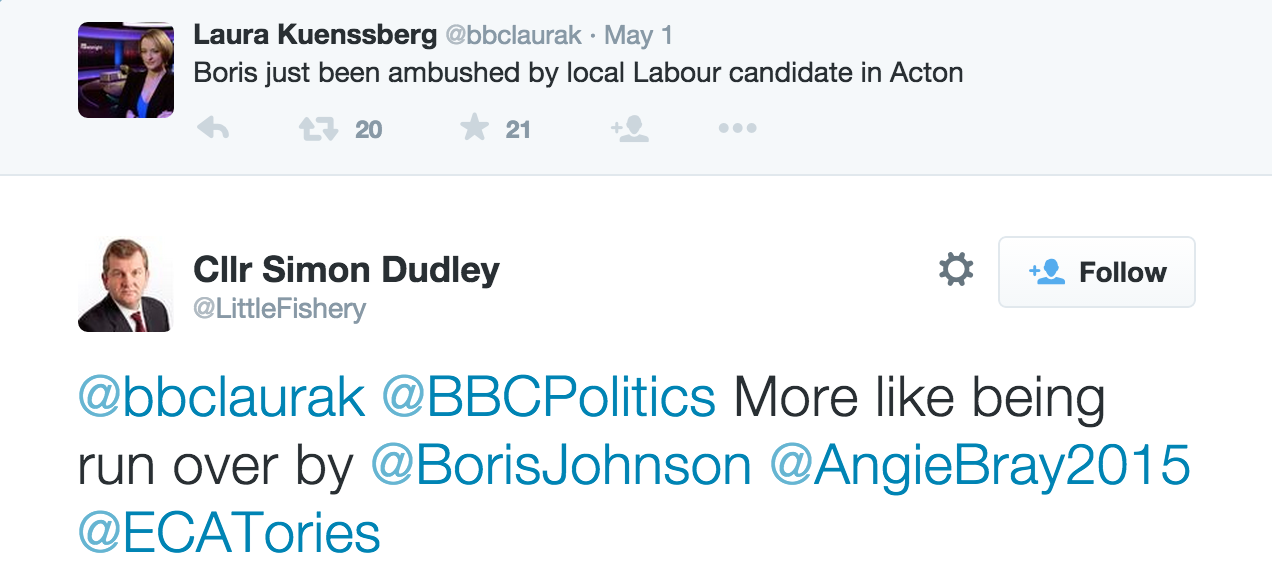The height and width of the screenshot is (580, 1272).
Task: Open Laura Kuenssberg's profile picture
Action: [x=126, y=70]
